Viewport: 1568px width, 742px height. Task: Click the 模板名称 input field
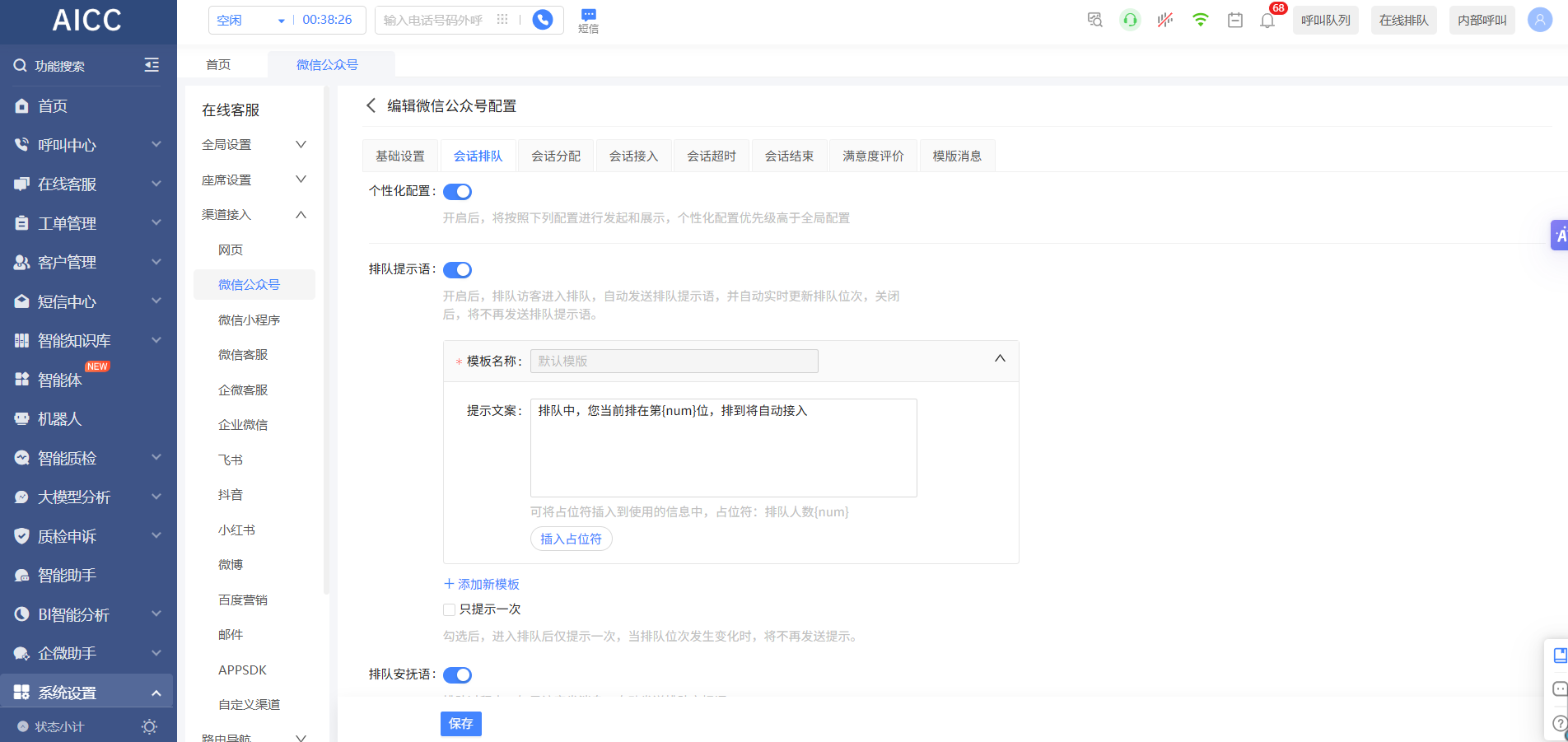pyautogui.click(x=674, y=361)
